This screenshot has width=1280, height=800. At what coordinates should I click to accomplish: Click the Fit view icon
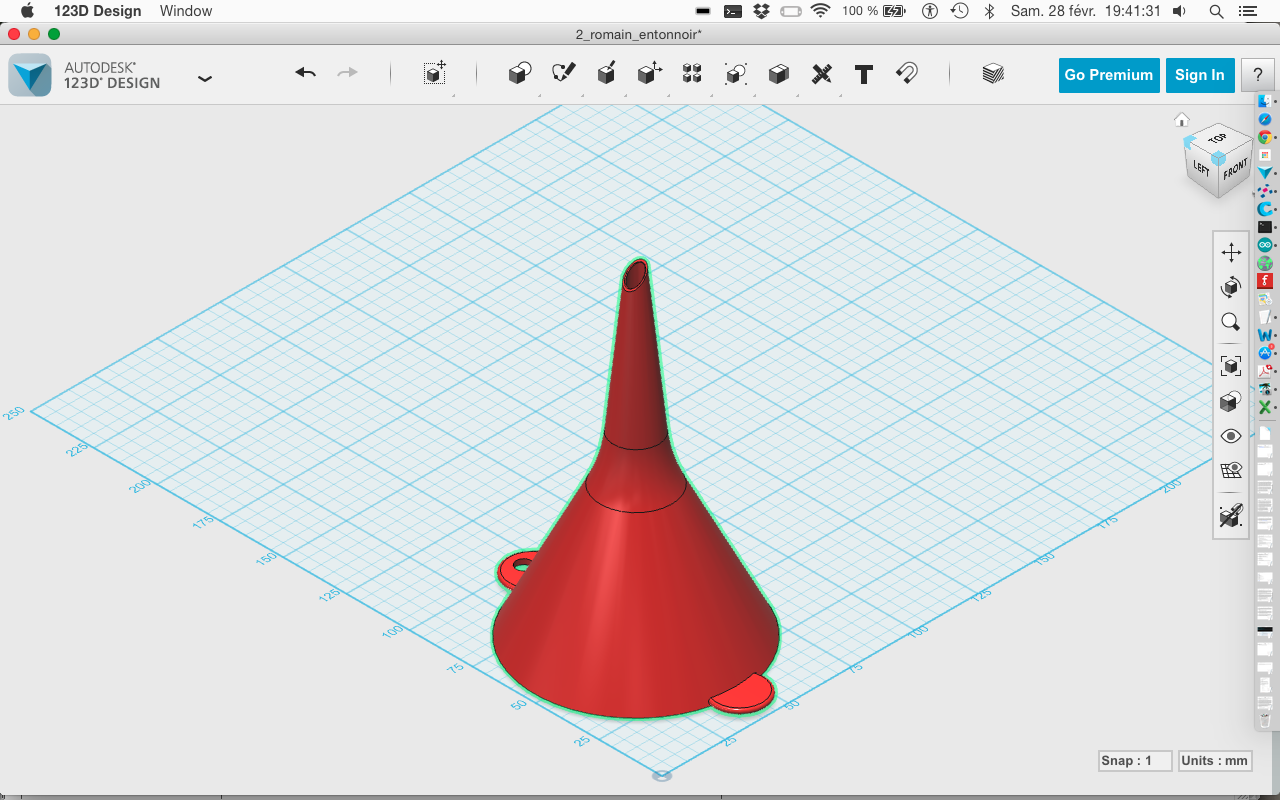[1231, 366]
